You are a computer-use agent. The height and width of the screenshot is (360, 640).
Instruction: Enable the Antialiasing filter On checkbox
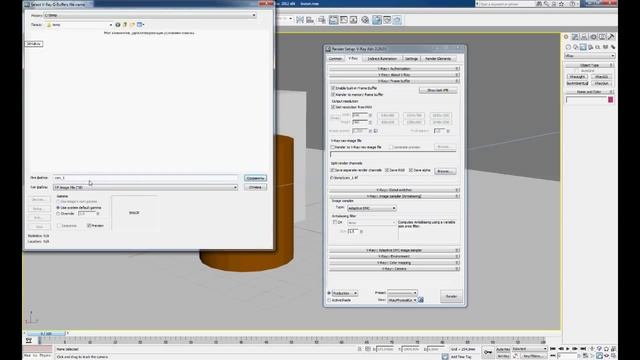click(x=335, y=222)
